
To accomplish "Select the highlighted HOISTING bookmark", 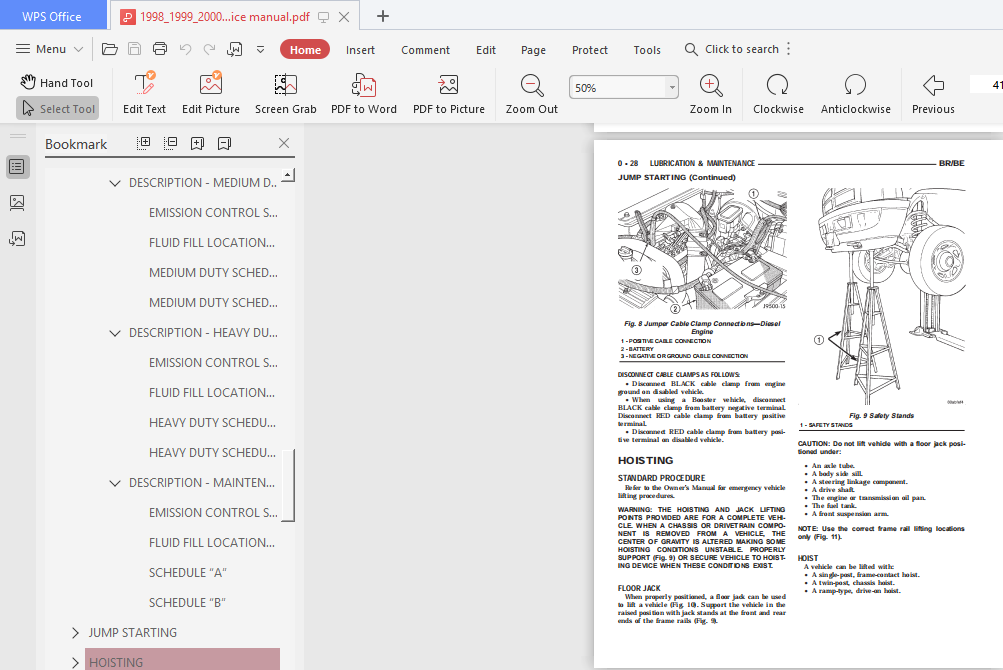I will pyautogui.click(x=182, y=660).
